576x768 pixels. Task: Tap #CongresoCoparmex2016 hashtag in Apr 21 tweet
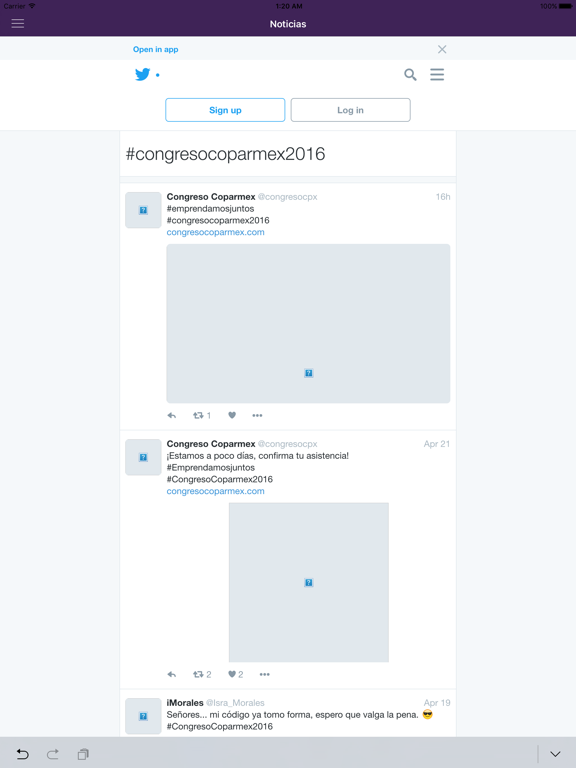coord(219,480)
